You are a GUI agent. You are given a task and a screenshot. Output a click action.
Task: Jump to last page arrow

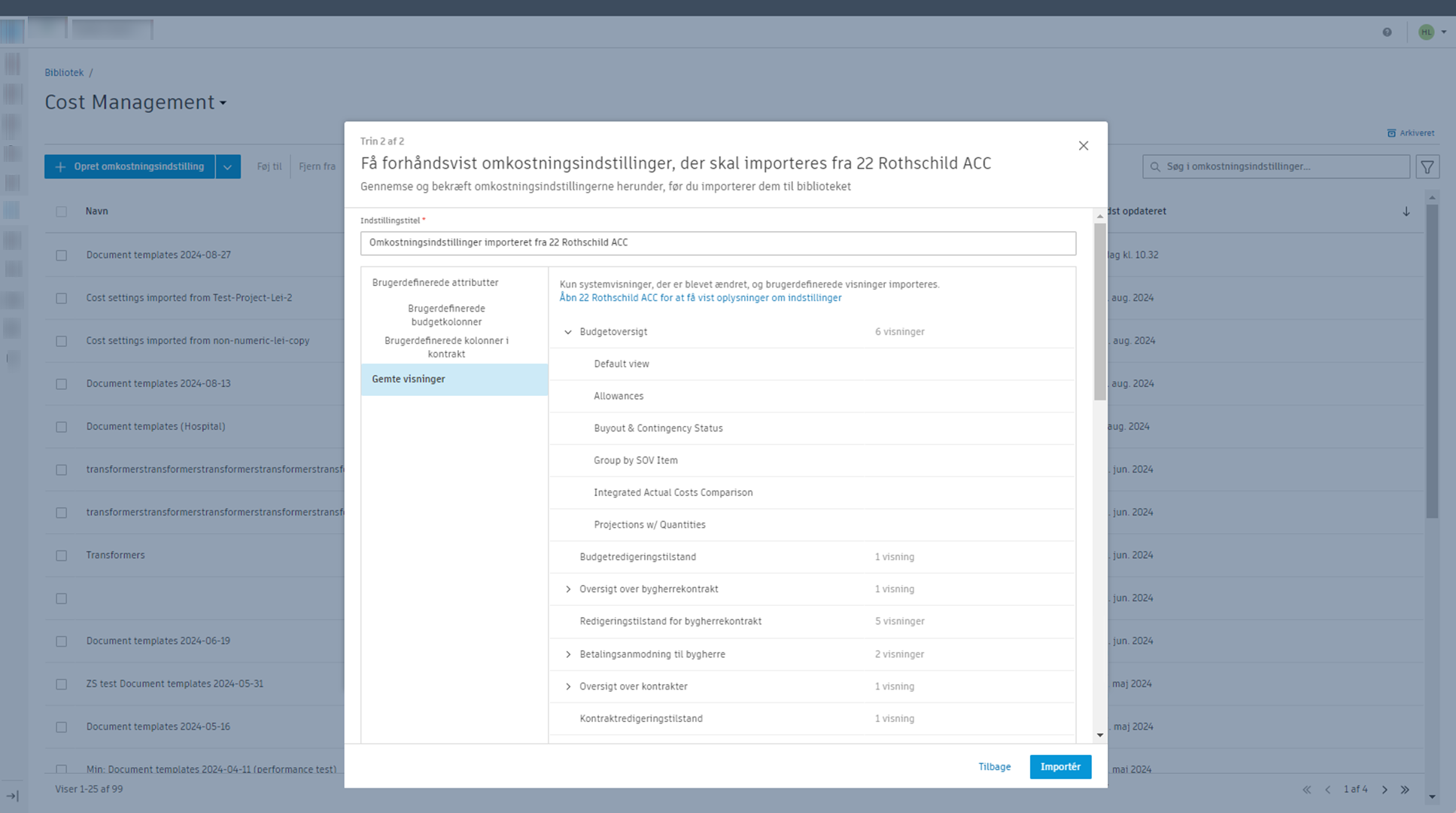pos(1405,790)
